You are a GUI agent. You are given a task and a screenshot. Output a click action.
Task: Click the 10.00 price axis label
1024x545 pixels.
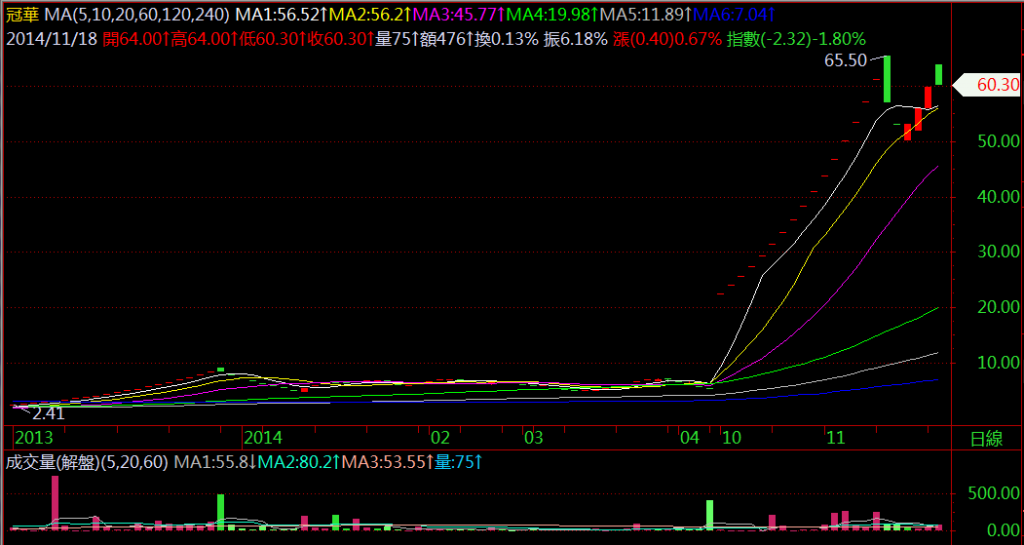coord(998,362)
